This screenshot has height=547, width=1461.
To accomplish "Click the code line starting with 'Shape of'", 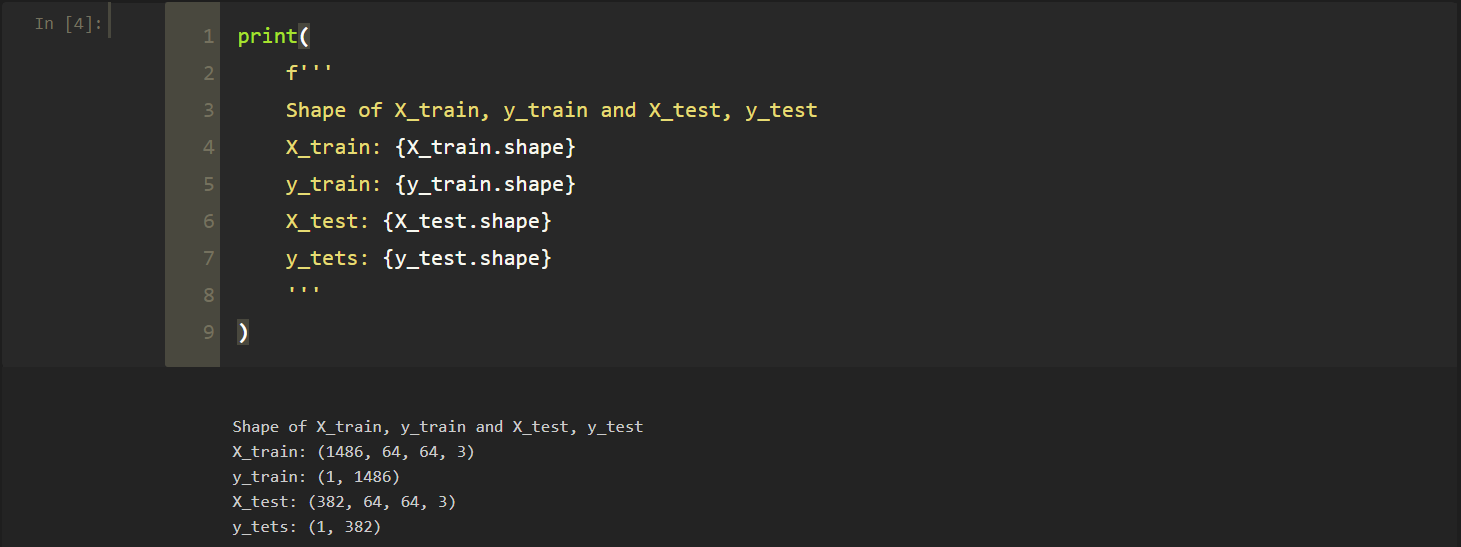I will click(551, 111).
